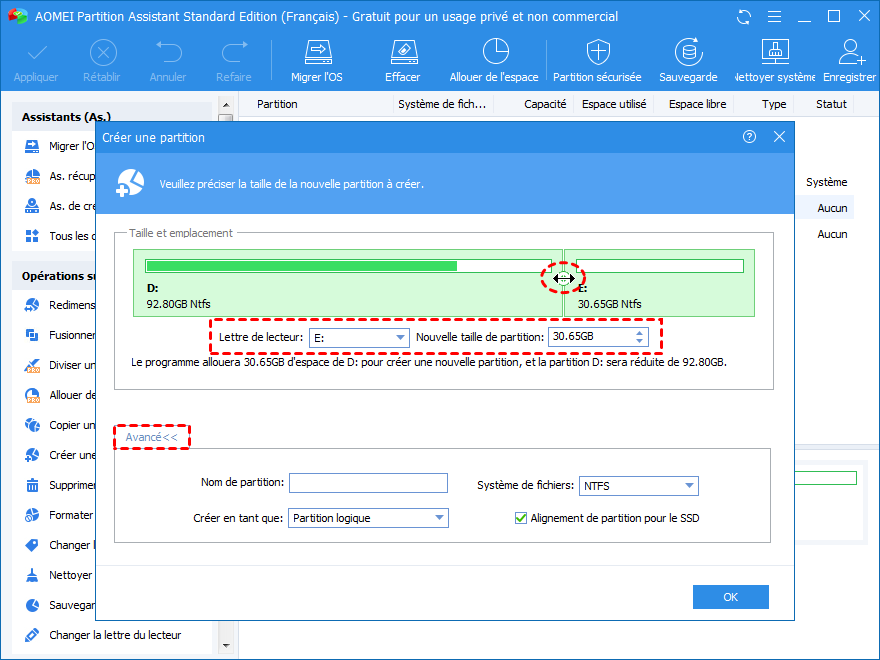The height and width of the screenshot is (660, 880).
Task: Open dialog help question mark icon
Action: [x=749, y=136]
